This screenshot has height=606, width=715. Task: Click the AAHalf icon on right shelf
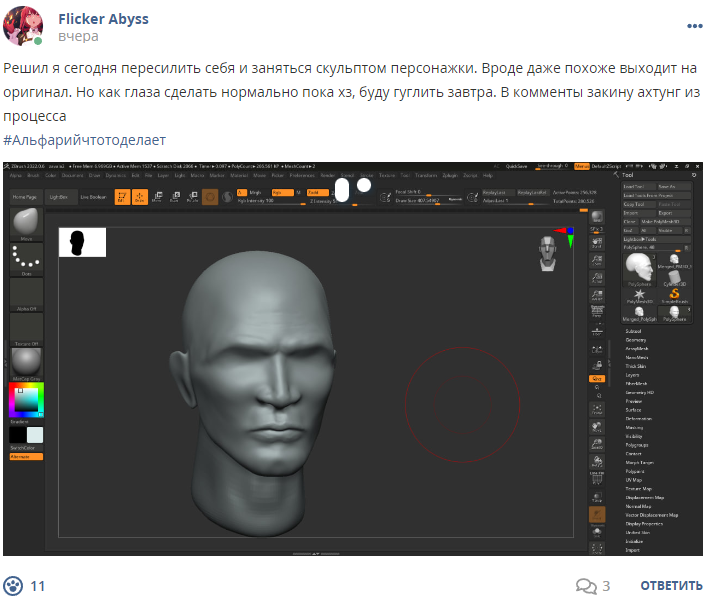click(597, 295)
